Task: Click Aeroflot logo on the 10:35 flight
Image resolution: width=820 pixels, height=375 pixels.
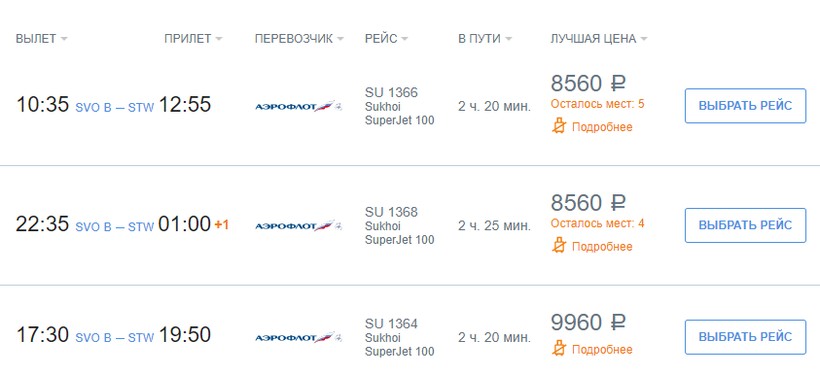Action: click(x=299, y=107)
